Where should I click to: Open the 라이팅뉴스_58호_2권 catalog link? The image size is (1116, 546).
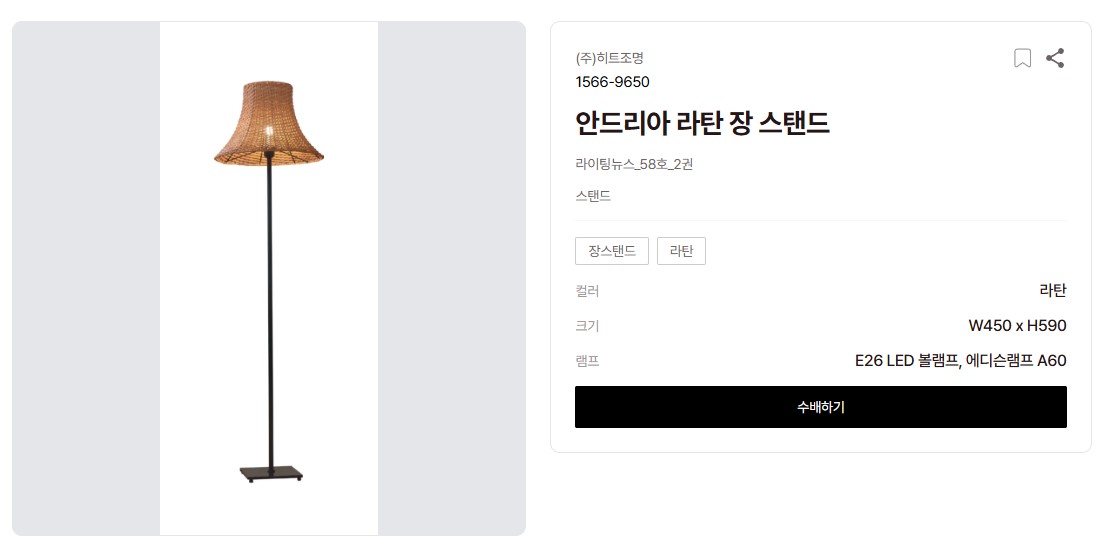(x=634, y=164)
